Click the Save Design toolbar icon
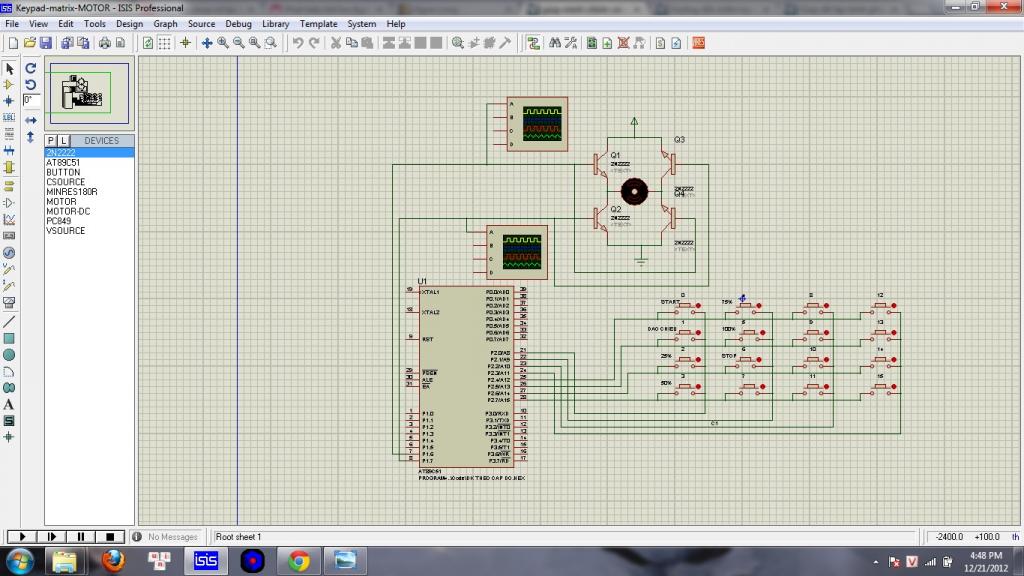The image size is (1024, 576). pos(45,43)
